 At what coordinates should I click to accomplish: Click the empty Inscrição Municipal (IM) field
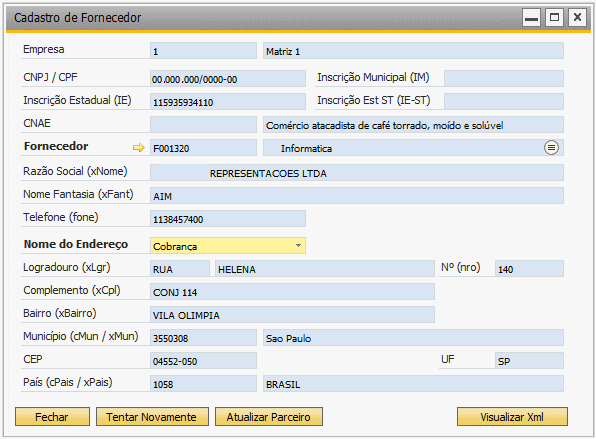pyautogui.click(x=504, y=79)
